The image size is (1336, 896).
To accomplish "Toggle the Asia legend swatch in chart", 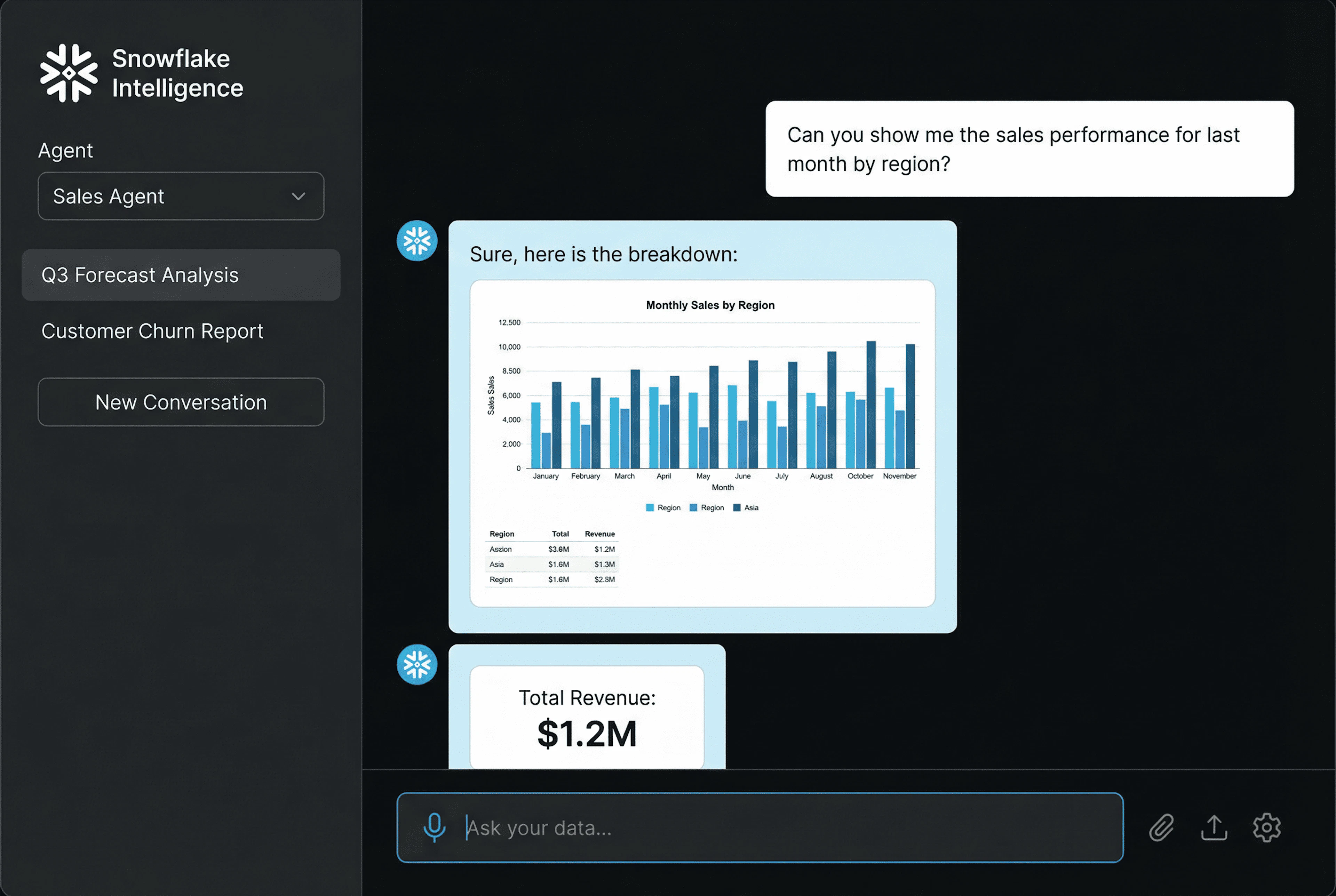I will coord(737,507).
